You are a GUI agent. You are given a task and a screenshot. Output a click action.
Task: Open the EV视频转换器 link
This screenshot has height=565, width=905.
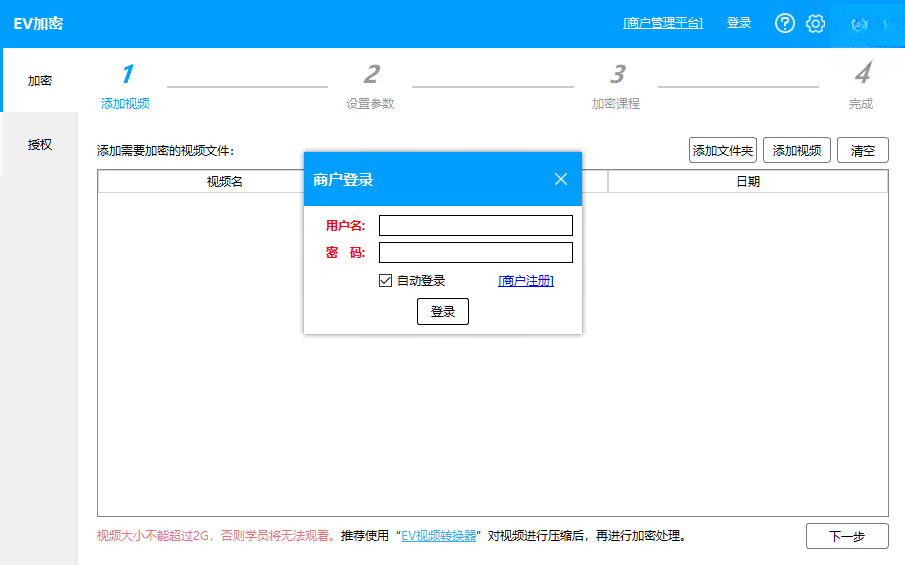[439, 536]
